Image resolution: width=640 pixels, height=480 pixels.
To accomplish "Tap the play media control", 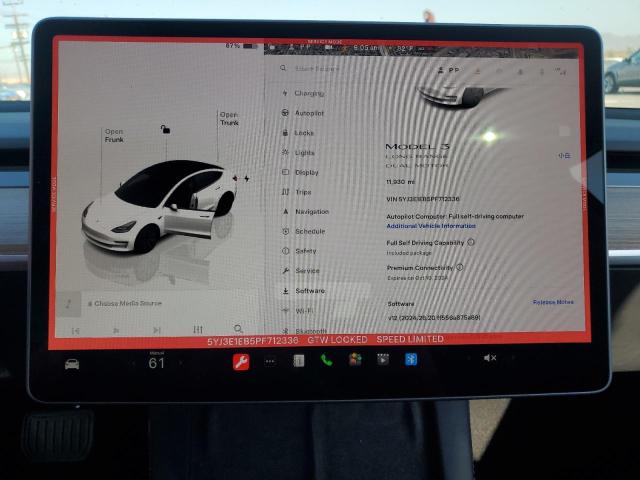I will coord(116,330).
